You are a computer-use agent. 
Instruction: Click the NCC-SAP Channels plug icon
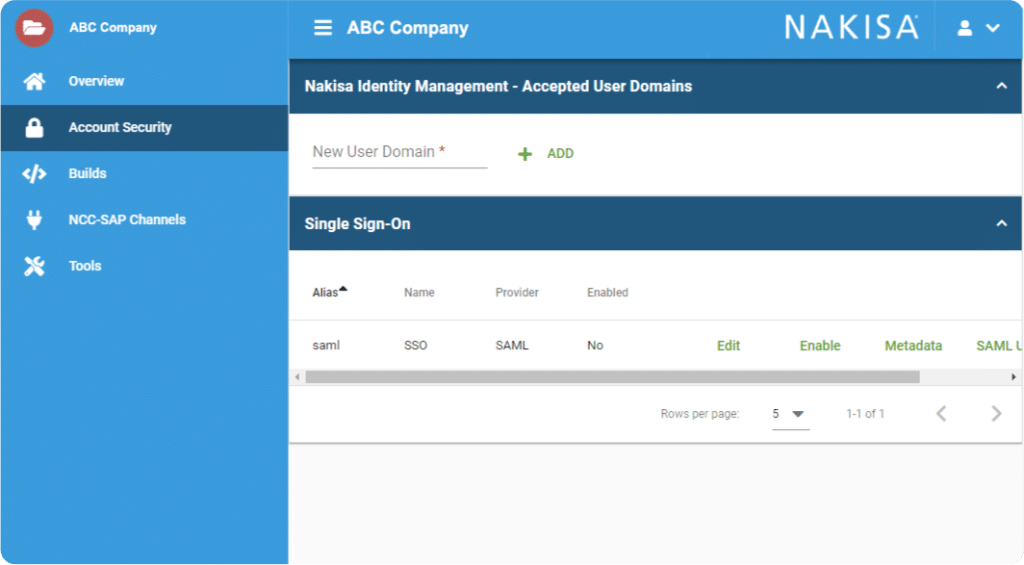34,219
